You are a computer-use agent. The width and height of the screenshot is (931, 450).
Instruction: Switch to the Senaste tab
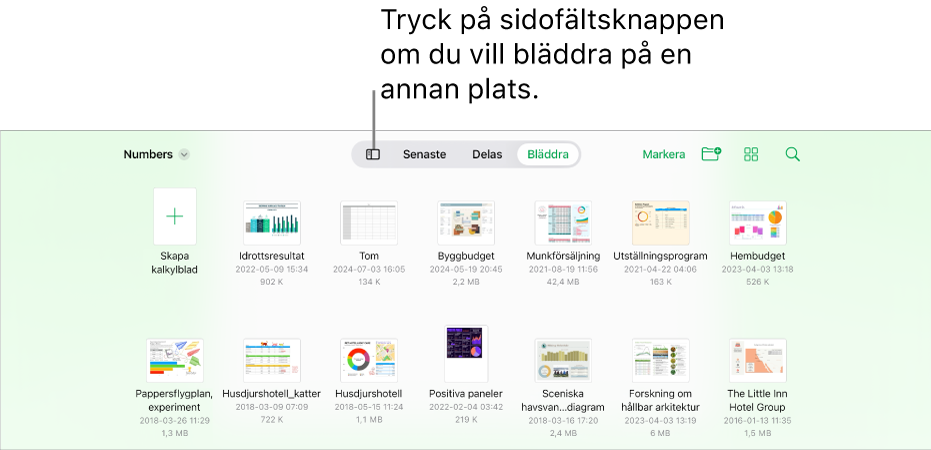(x=425, y=154)
